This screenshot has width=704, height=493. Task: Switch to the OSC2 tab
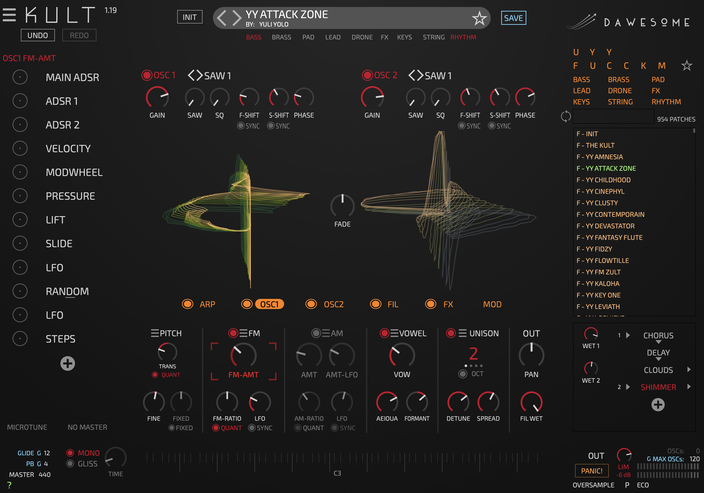(x=334, y=304)
